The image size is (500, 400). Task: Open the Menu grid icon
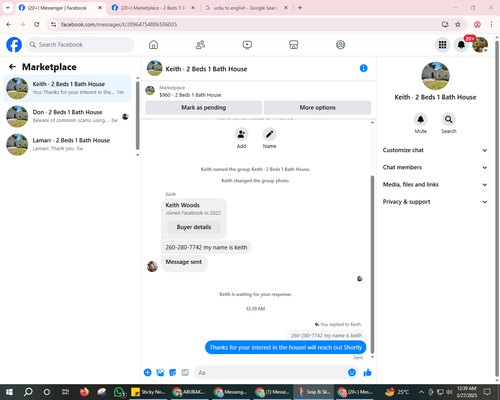tap(442, 45)
